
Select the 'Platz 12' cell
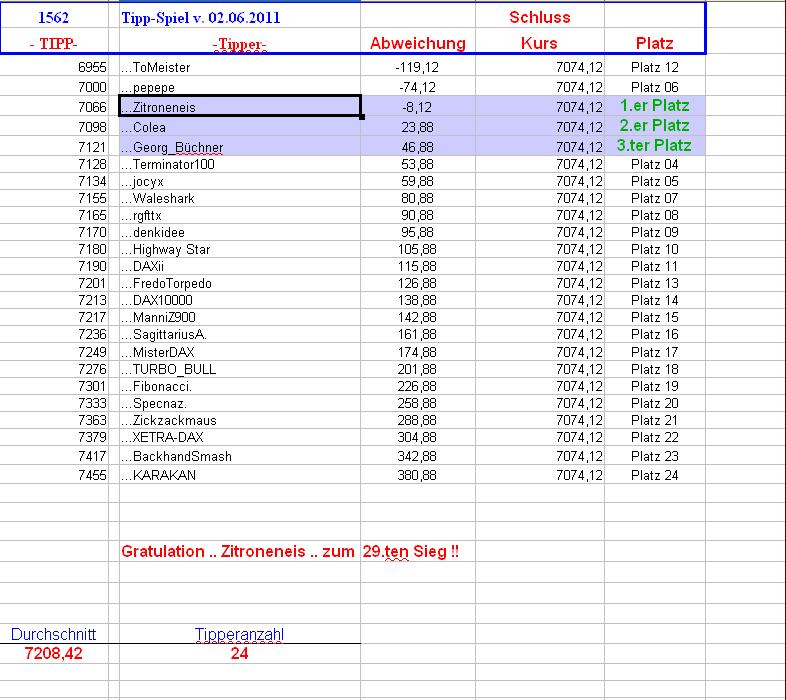tap(655, 67)
